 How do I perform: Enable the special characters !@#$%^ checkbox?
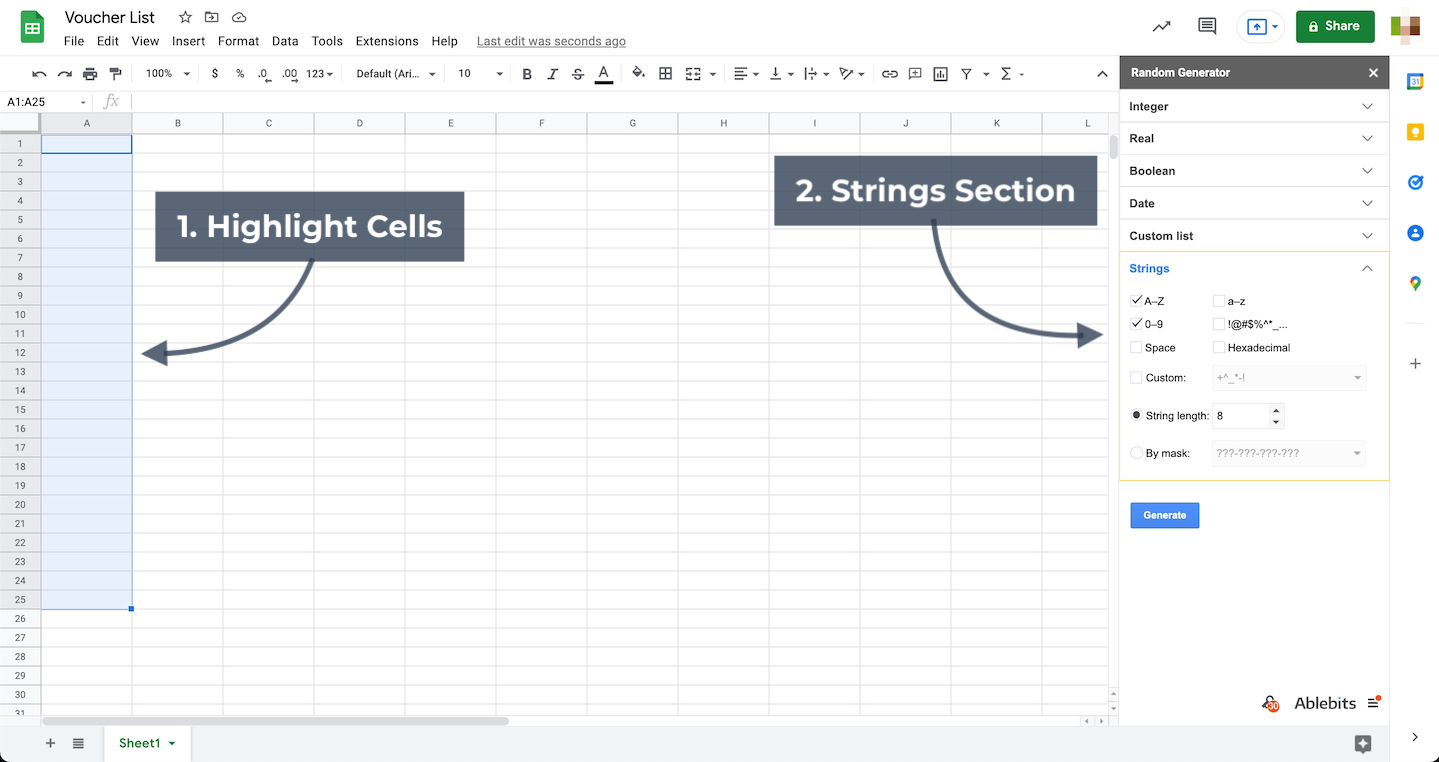[1219, 324]
